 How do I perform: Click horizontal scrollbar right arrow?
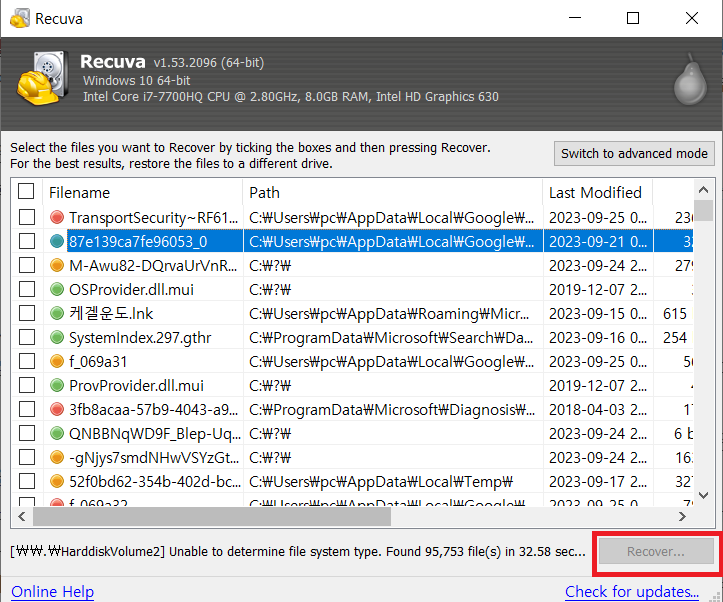click(682, 516)
